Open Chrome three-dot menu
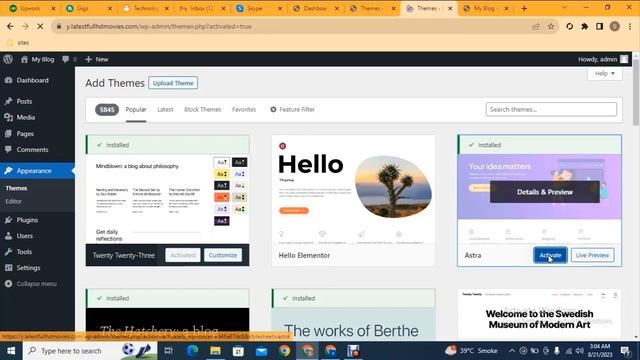Screen dimensions: 640x360 [630, 27]
